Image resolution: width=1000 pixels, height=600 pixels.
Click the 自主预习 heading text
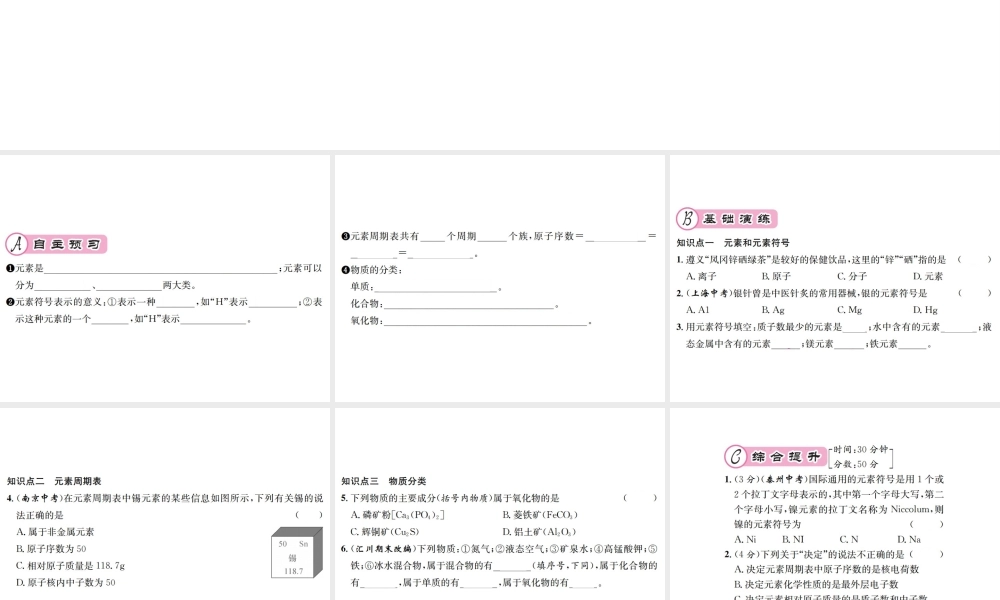[67, 244]
